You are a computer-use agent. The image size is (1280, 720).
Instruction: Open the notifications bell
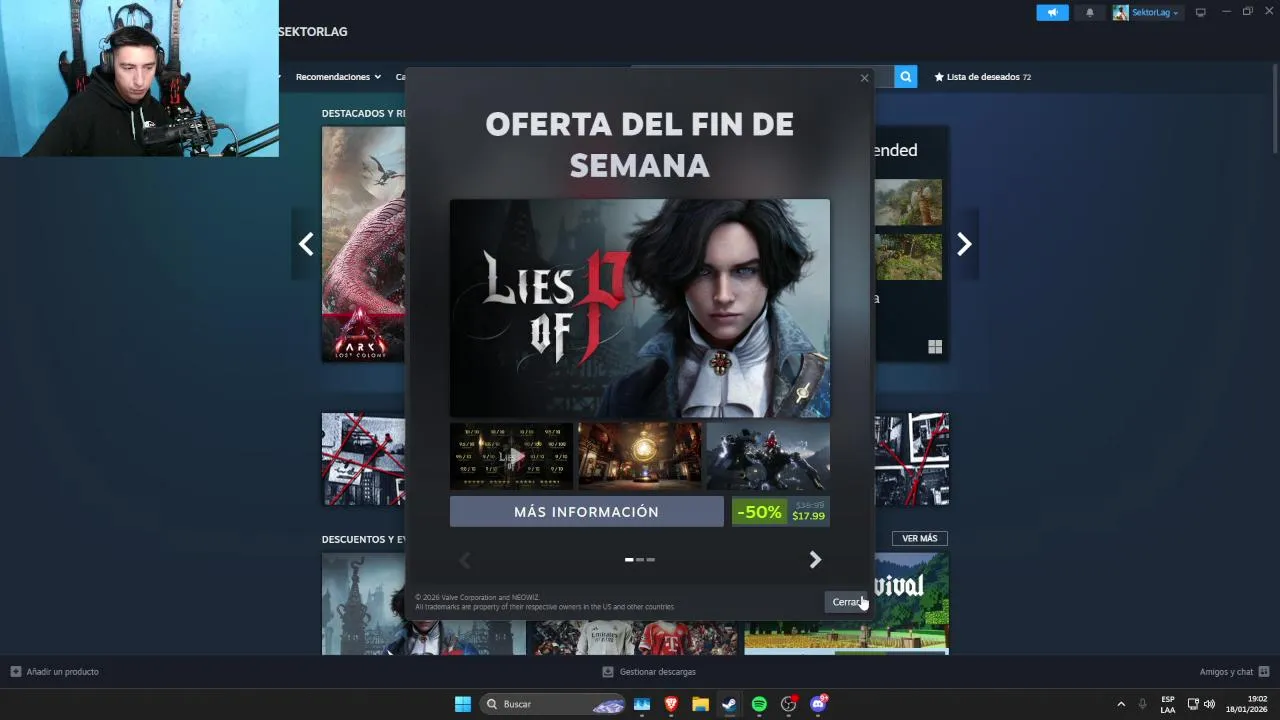1090,12
